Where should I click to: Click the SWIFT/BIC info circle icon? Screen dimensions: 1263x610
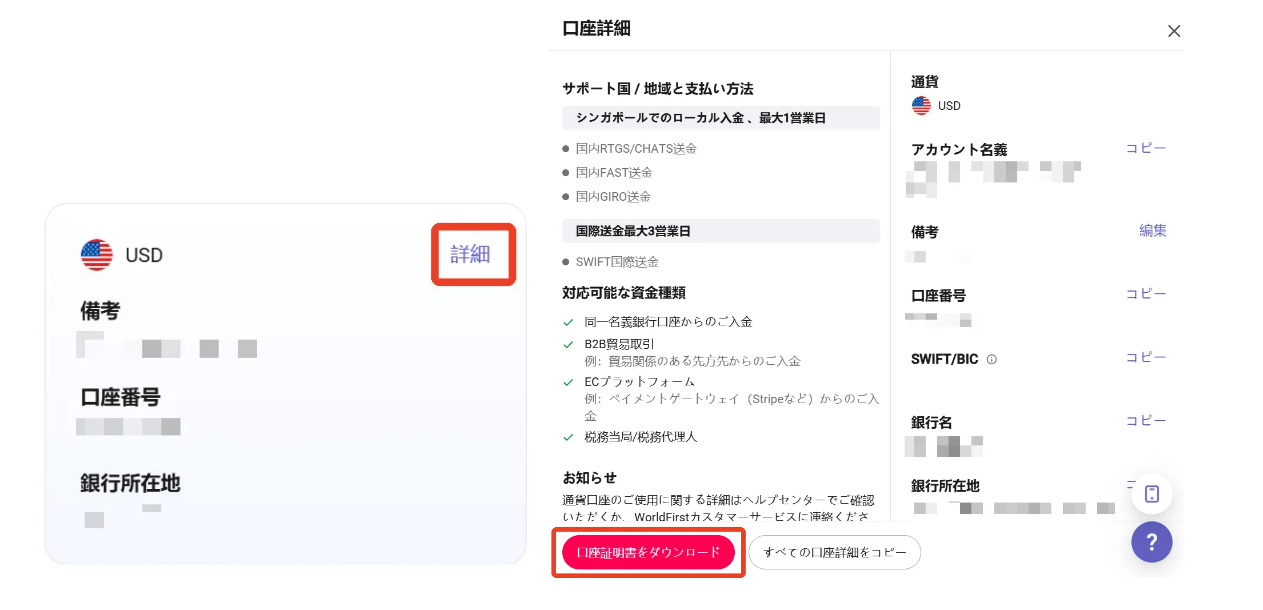[992, 359]
